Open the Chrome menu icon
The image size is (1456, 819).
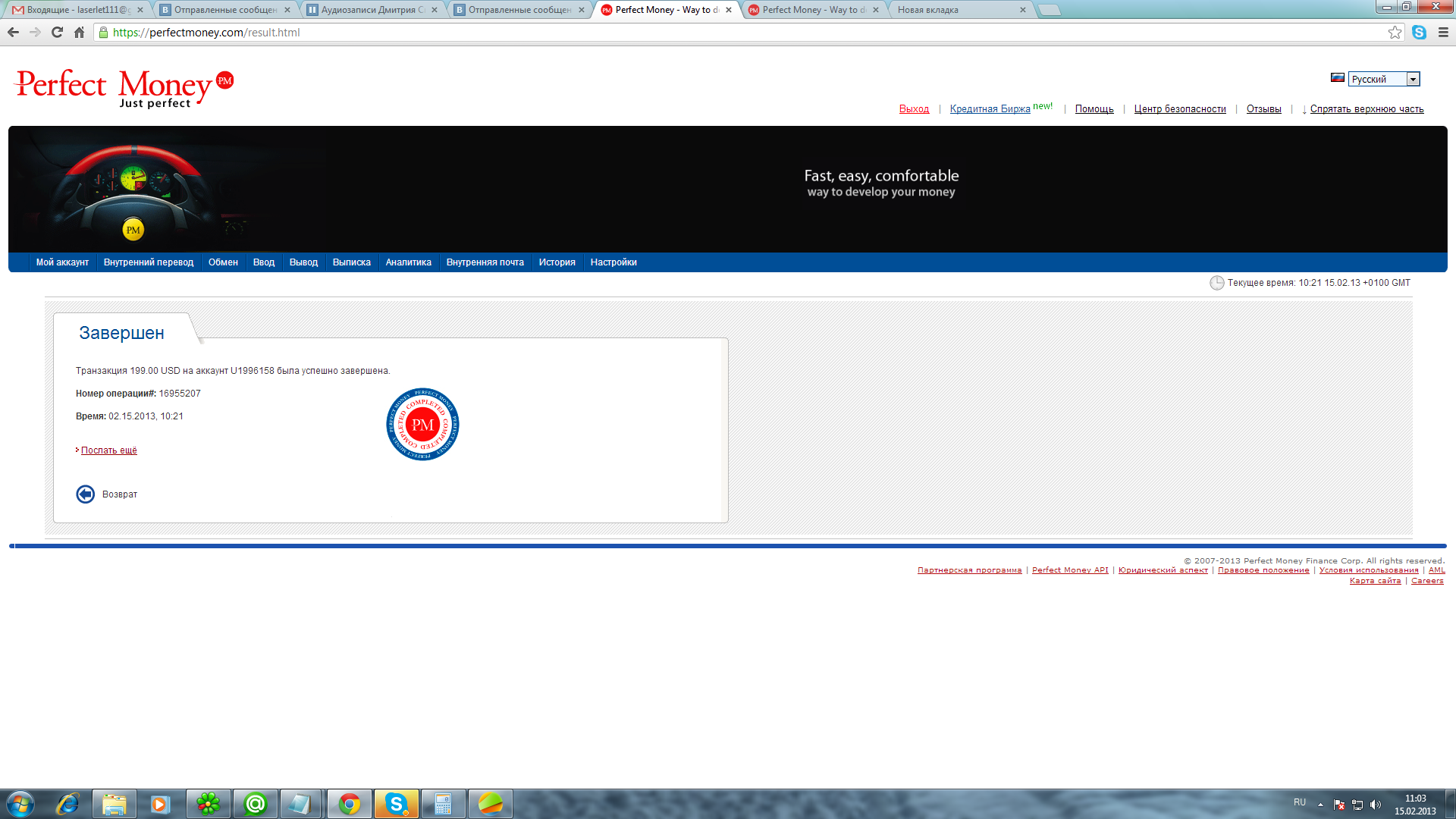pyautogui.click(x=1443, y=32)
